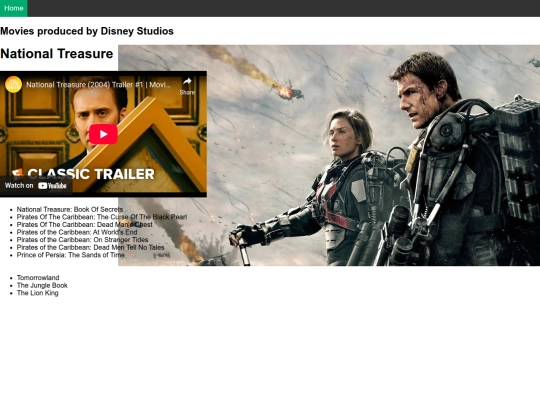Select 'The Curse Of The Black Pearl' item

point(102,217)
